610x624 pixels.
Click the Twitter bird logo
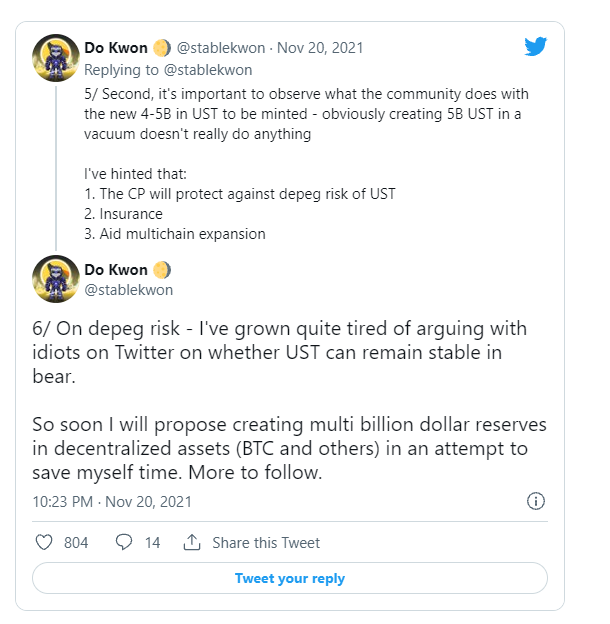536,46
